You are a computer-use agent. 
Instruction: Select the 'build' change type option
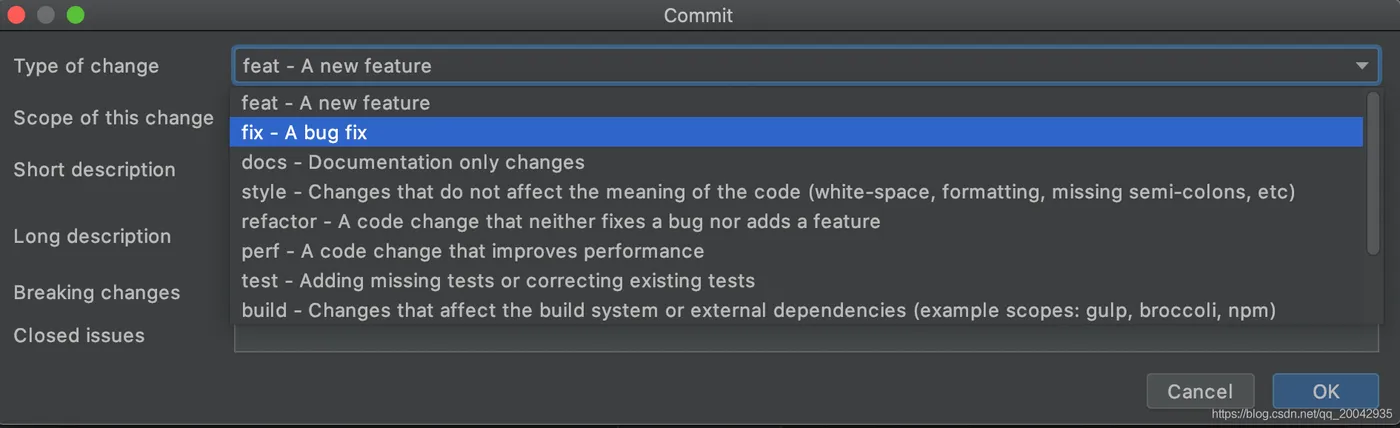coord(757,311)
